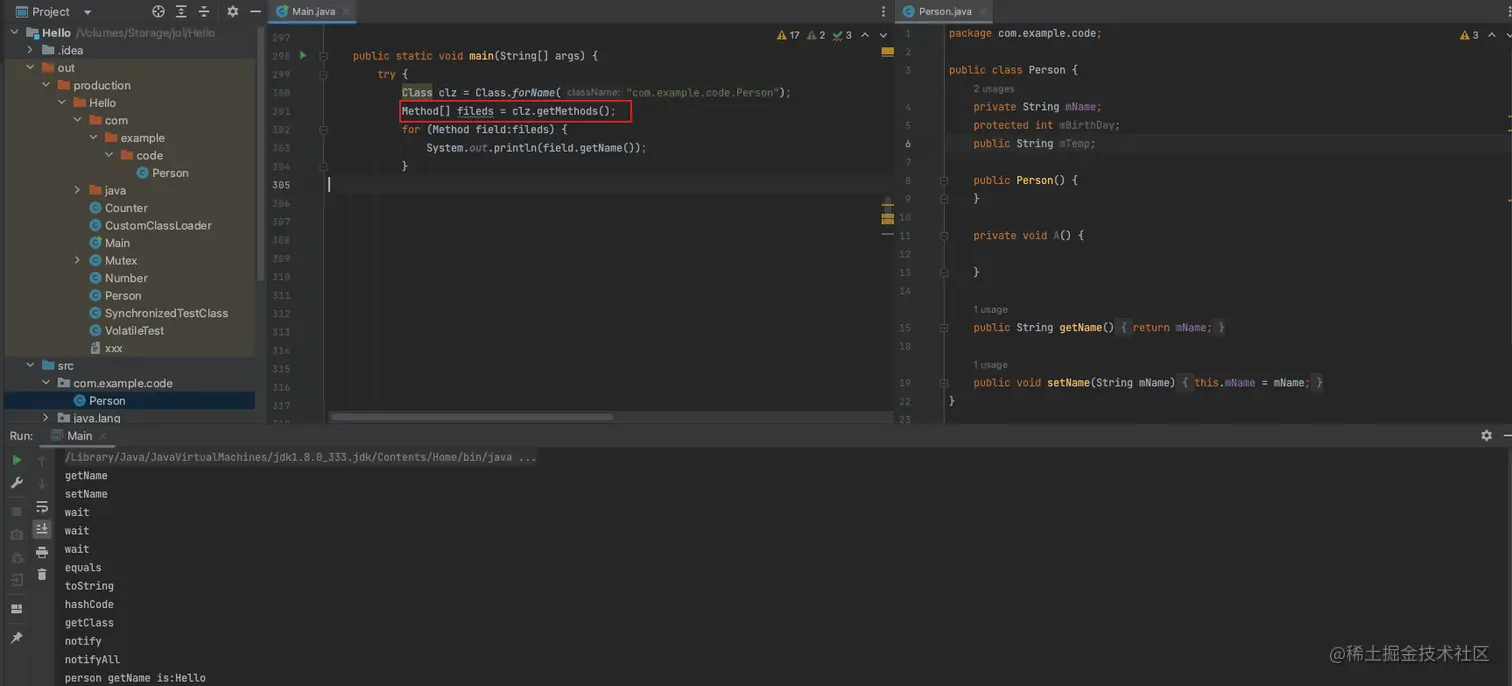Click the green run gutter icon beside main
Viewport: 1512px width, 686px height.
click(303, 56)
